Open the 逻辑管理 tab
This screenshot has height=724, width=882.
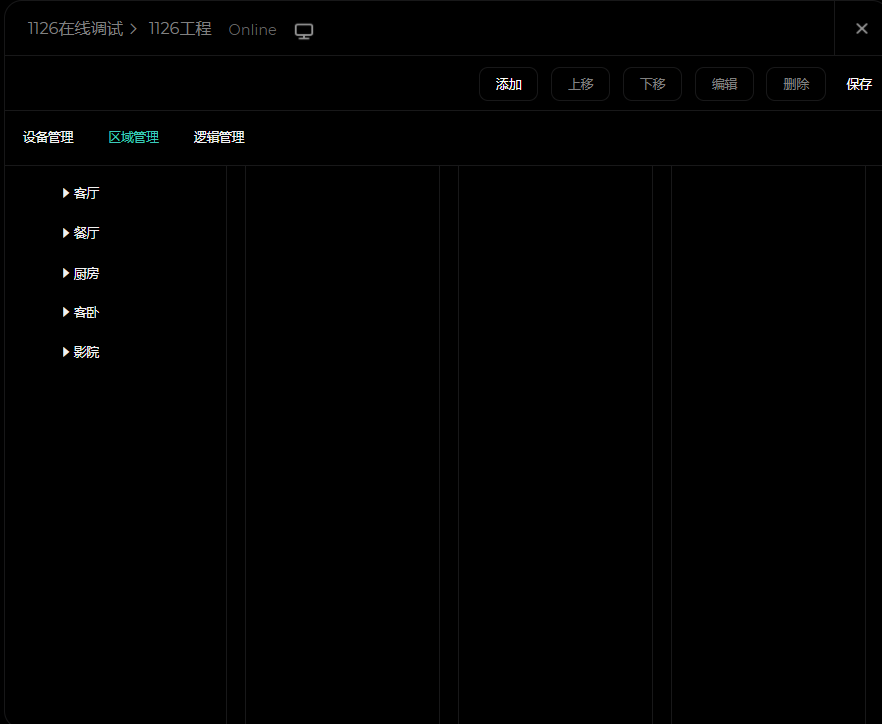(219, 138)
